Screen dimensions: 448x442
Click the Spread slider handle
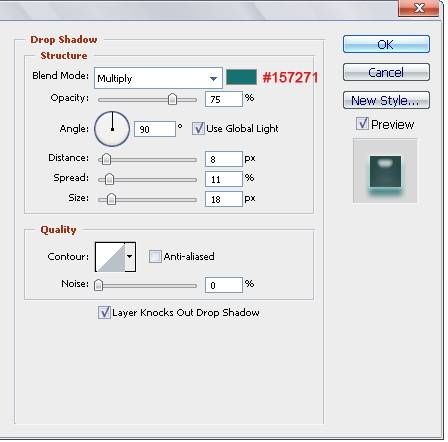point(109,179)
